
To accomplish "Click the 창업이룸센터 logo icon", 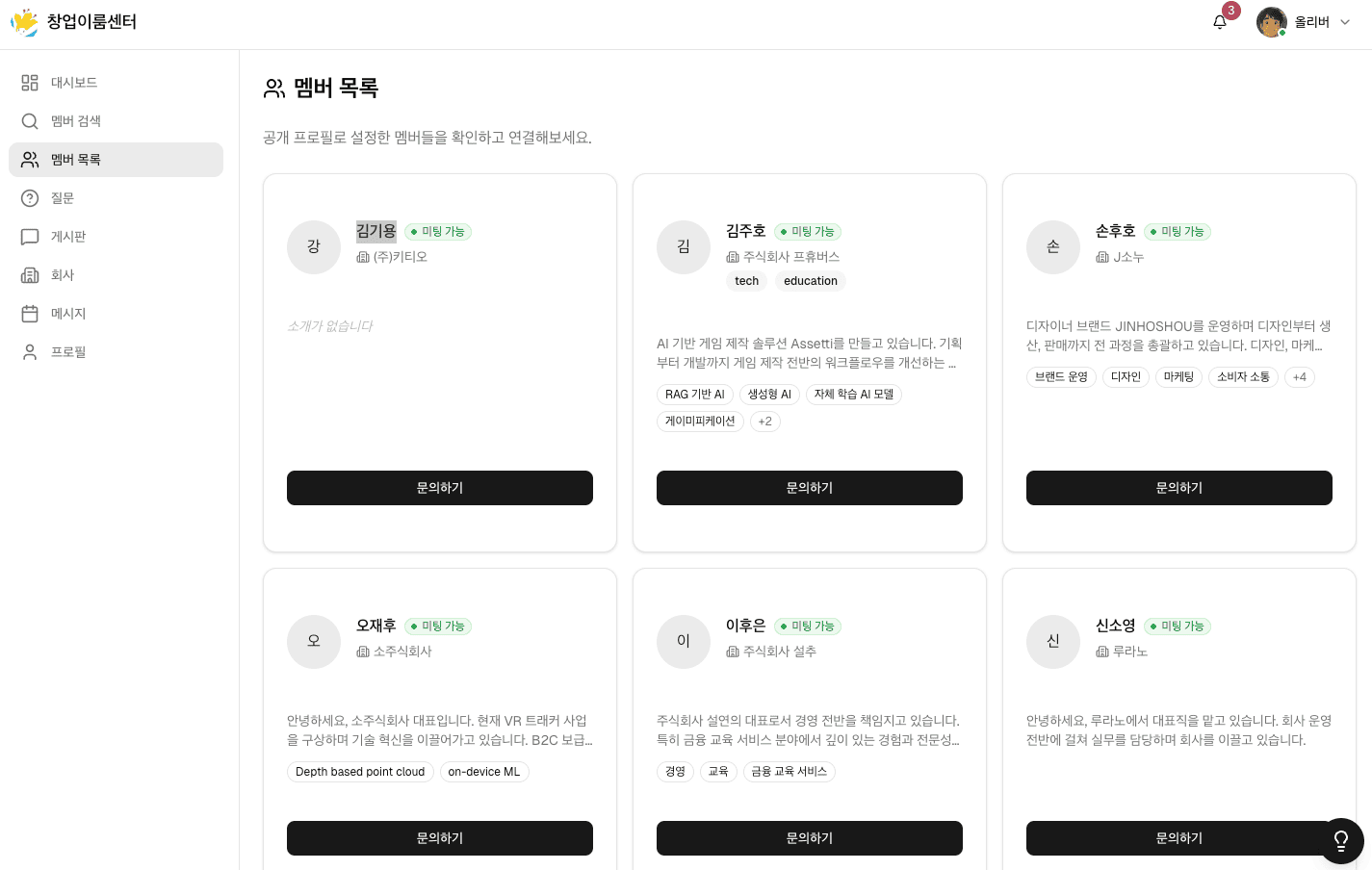I will [24, 22].
